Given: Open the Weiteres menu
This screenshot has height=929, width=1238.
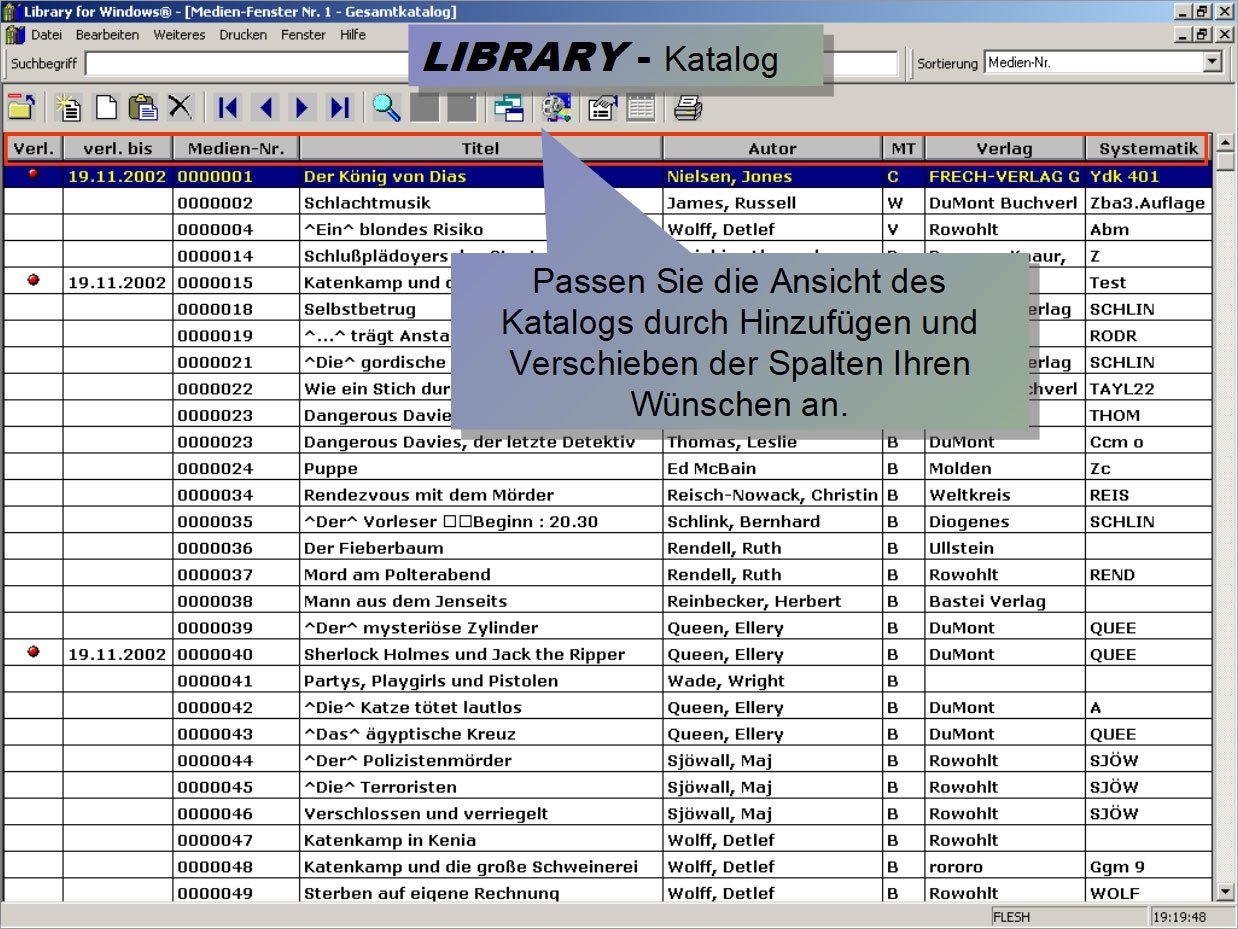Looking at the screenshot, I should tap(179, 35).
